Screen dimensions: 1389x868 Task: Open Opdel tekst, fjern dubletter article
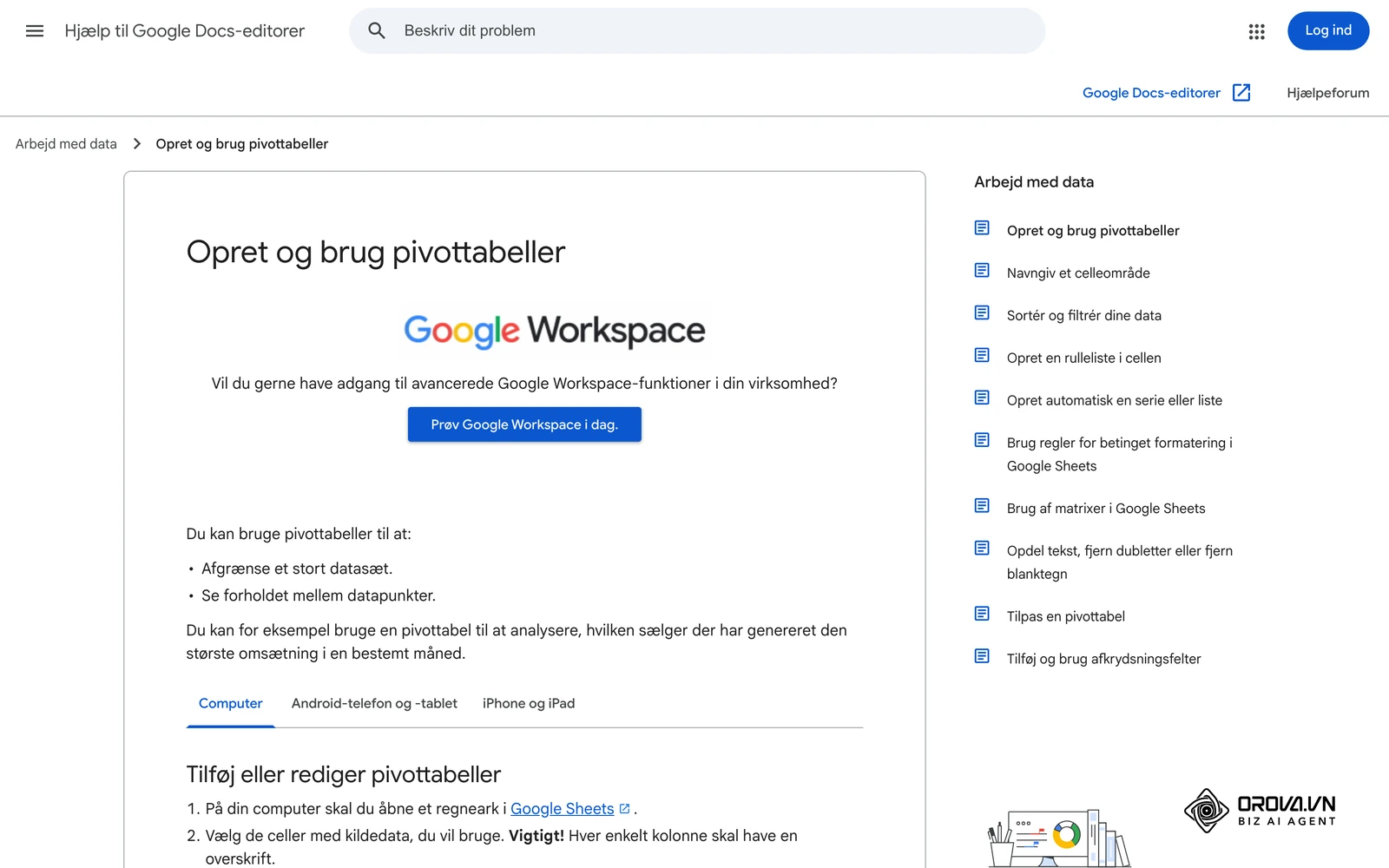[x=1119, y=562]
